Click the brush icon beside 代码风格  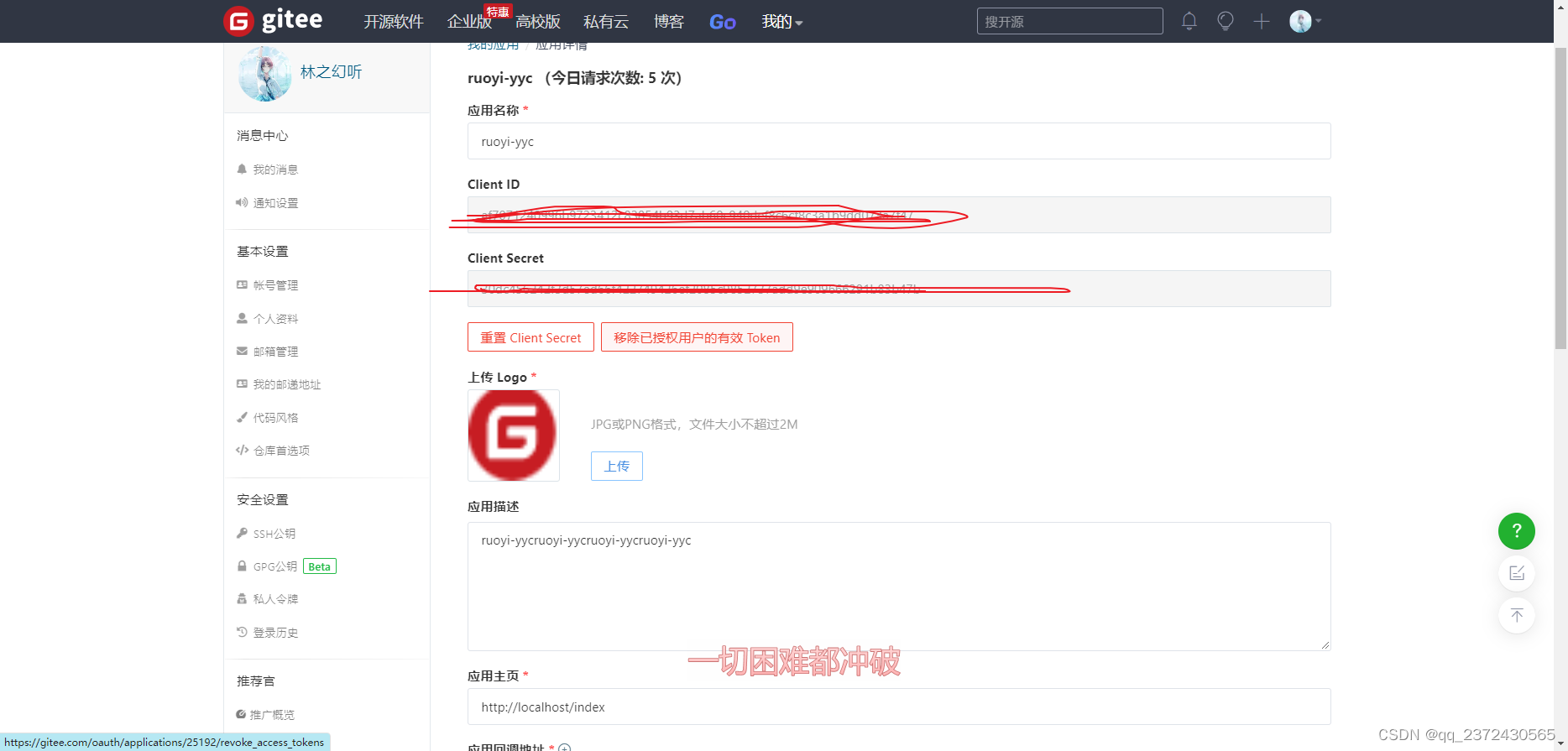(x=242, y=417)
